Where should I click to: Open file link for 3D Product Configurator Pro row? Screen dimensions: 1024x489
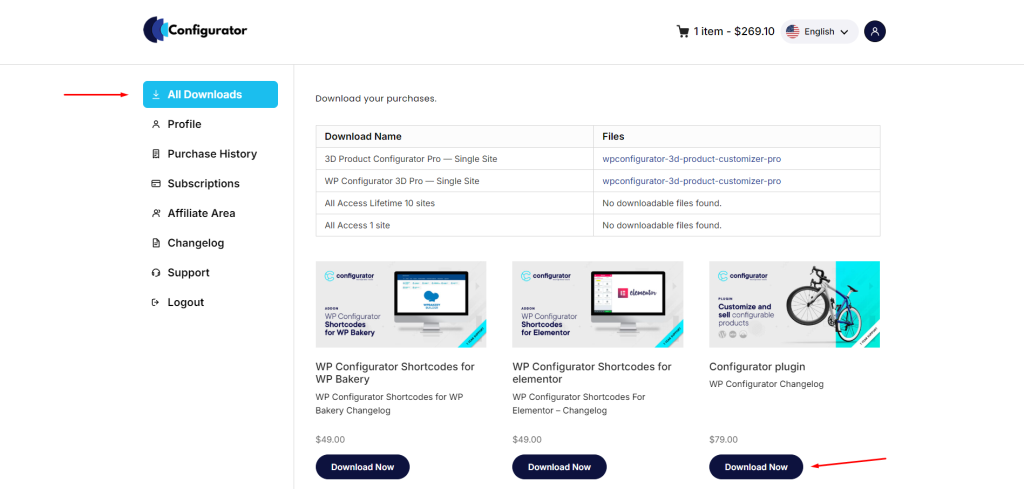coord(692,159)
